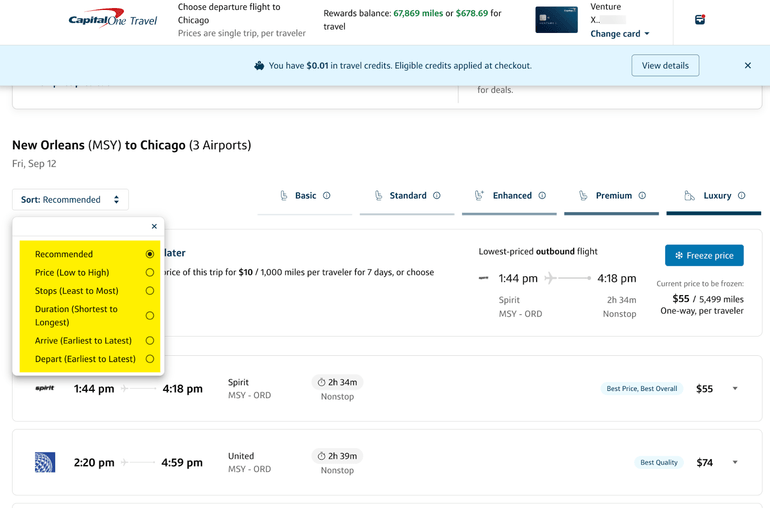Expand the Change card dropdown
Image resolution: width=770 pixels, height=508 pixels.
[x=620, y=34]
